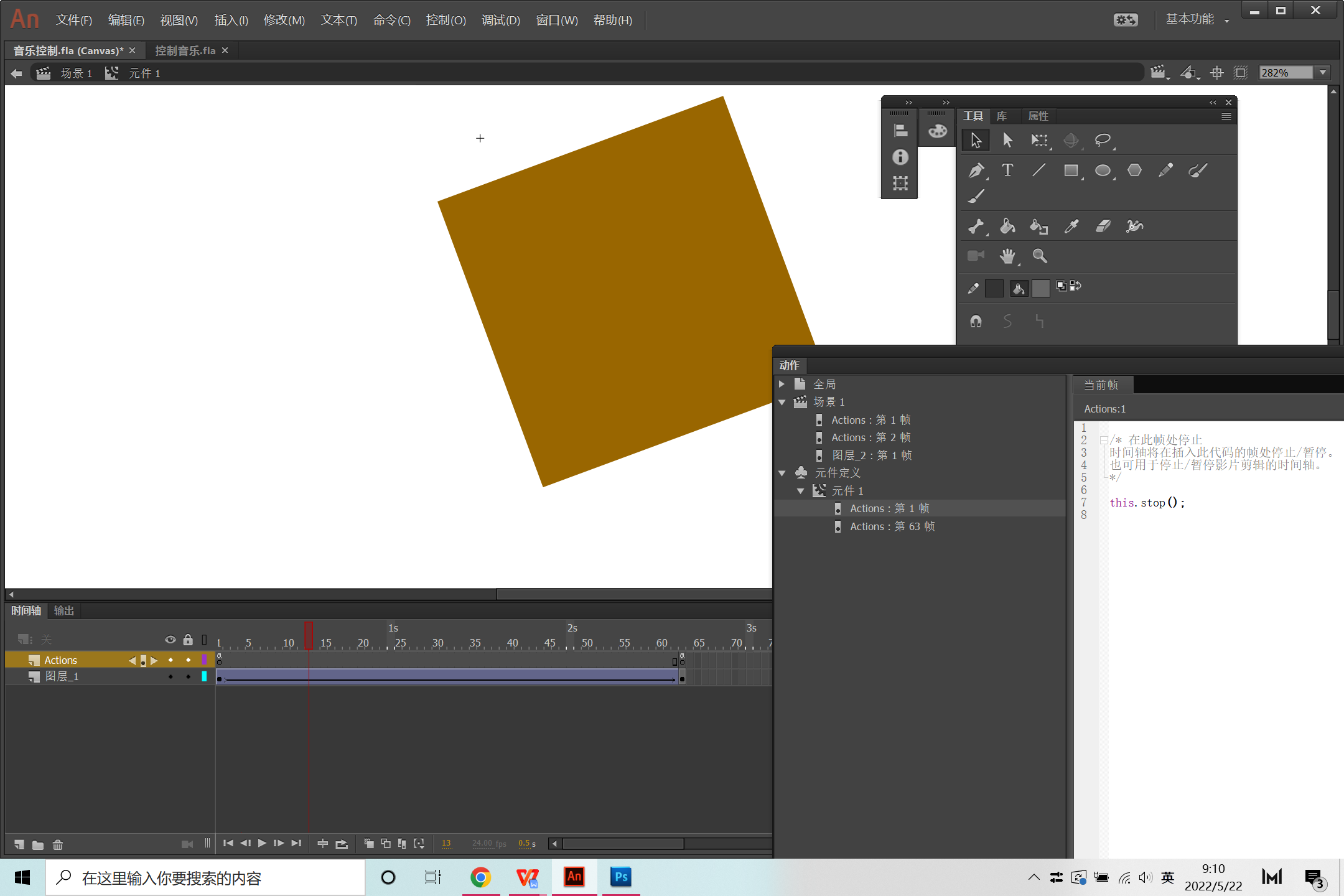Click the fill color swatch
The image size is (1344, 896).
1040,288
